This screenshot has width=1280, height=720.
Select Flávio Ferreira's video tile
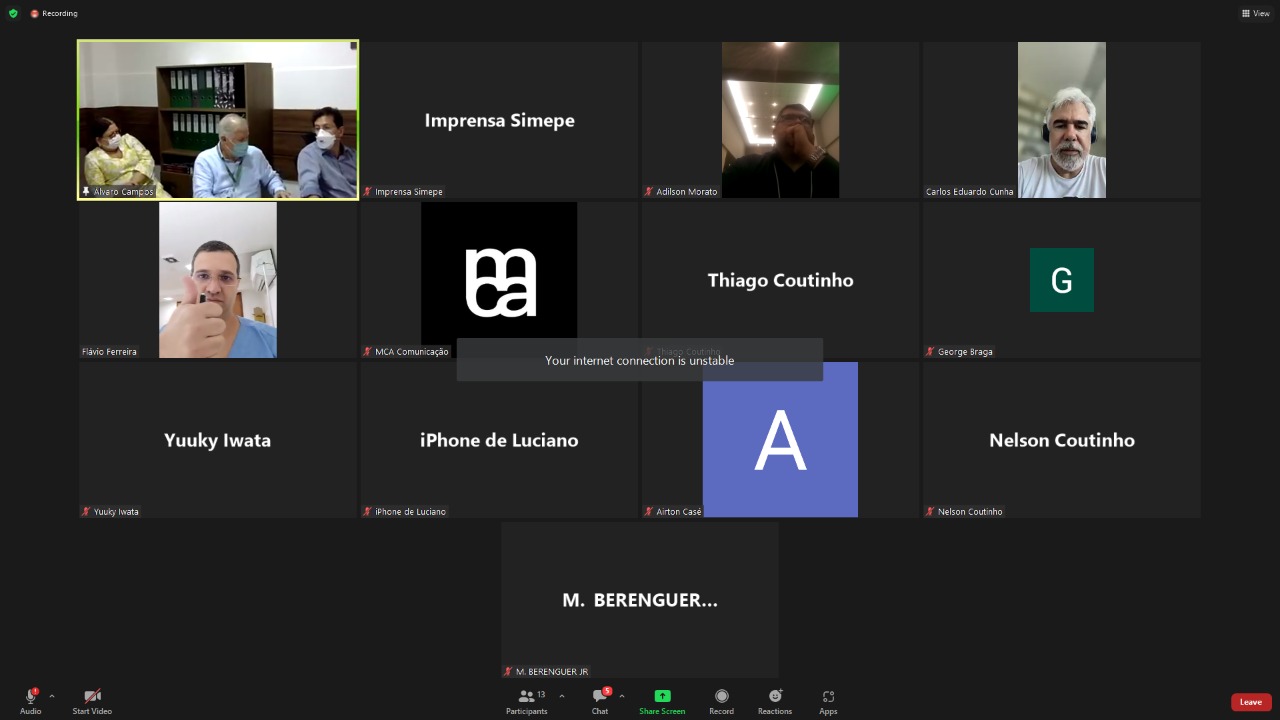pyautogui.click(x=218, y=280)
